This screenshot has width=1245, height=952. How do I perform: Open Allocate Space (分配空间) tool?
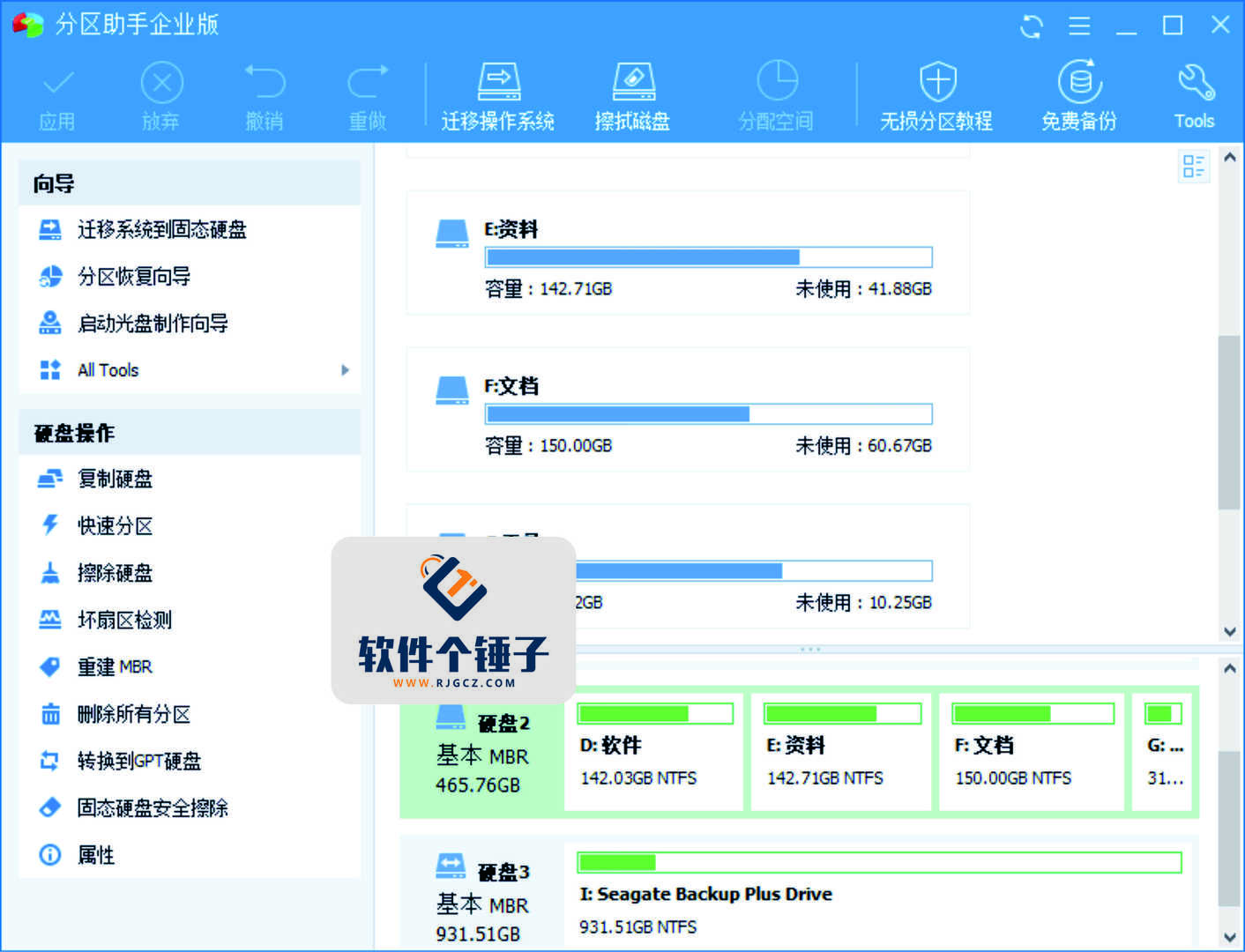(x=776, y=97)
